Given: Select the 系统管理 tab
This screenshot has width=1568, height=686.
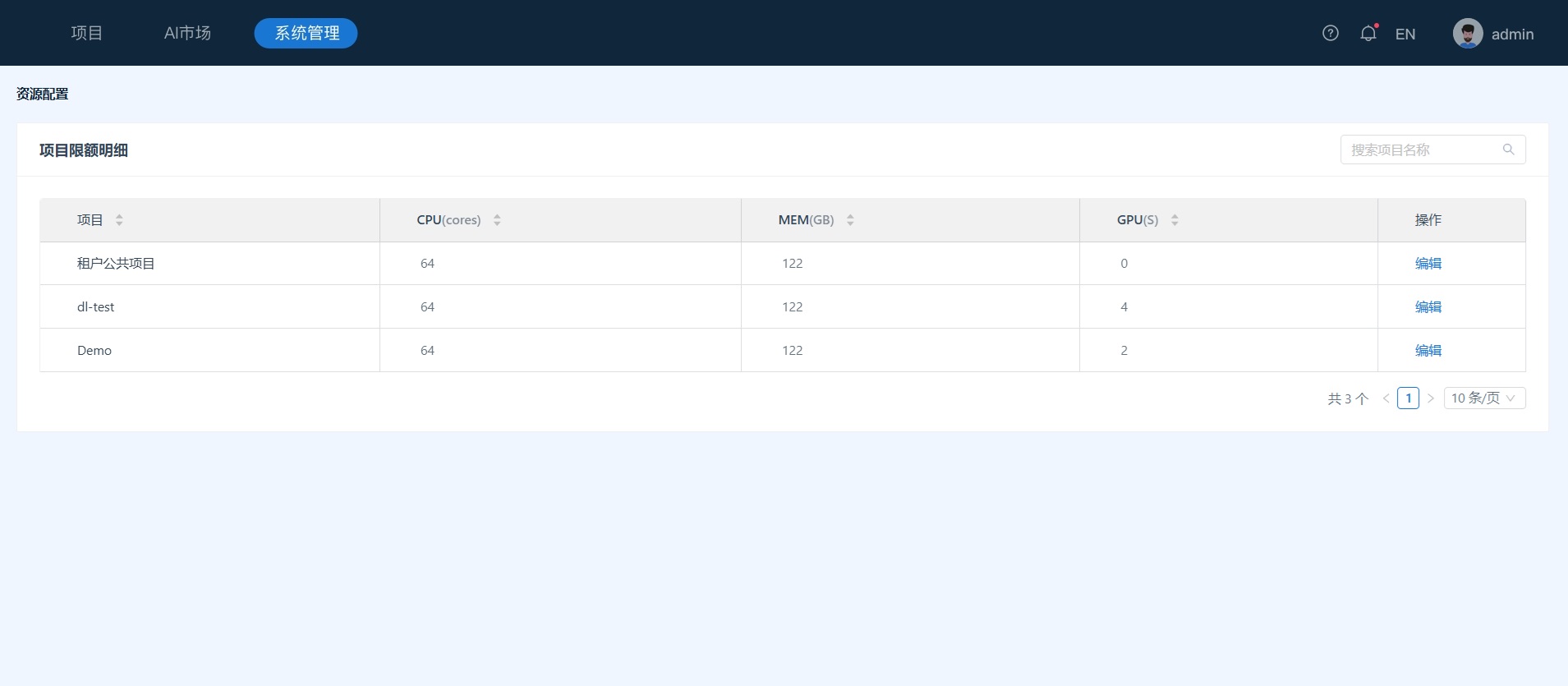Looking at the screenshot, I should tap(306, 33).
